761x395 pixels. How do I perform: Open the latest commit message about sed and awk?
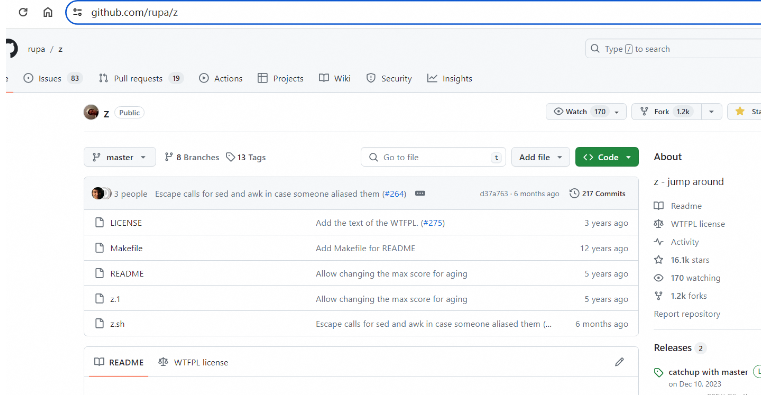(267, 194)
